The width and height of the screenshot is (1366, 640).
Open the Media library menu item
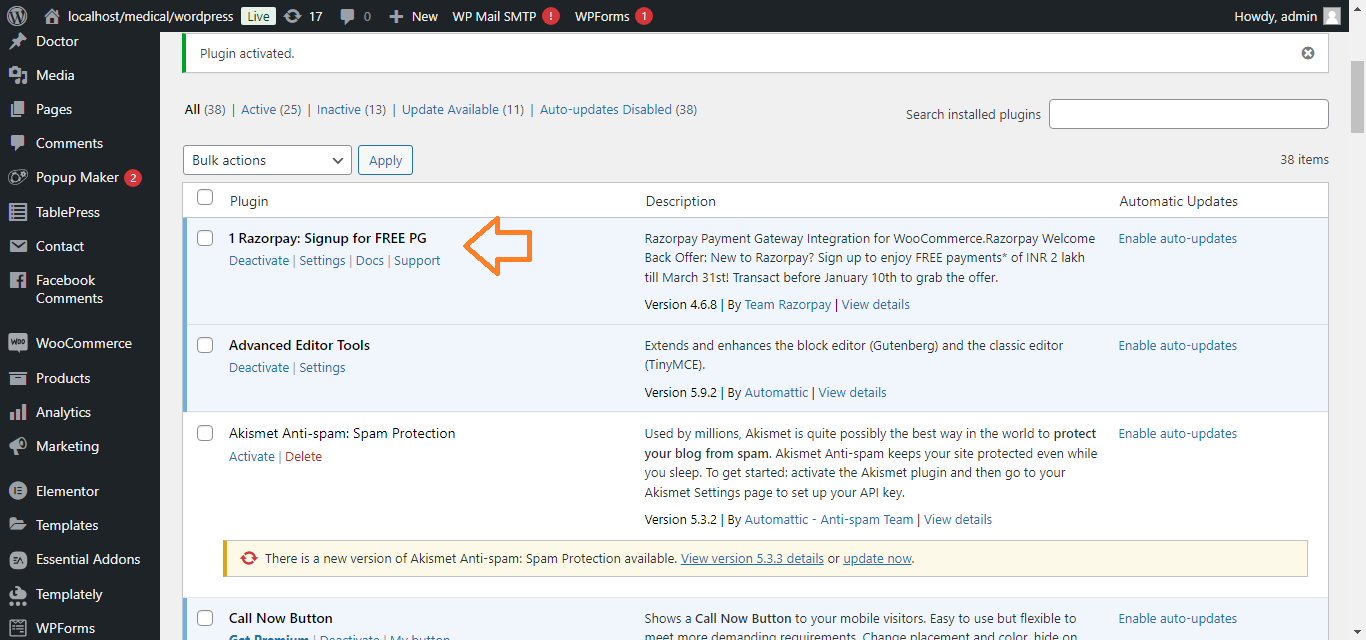coord(55,75)
